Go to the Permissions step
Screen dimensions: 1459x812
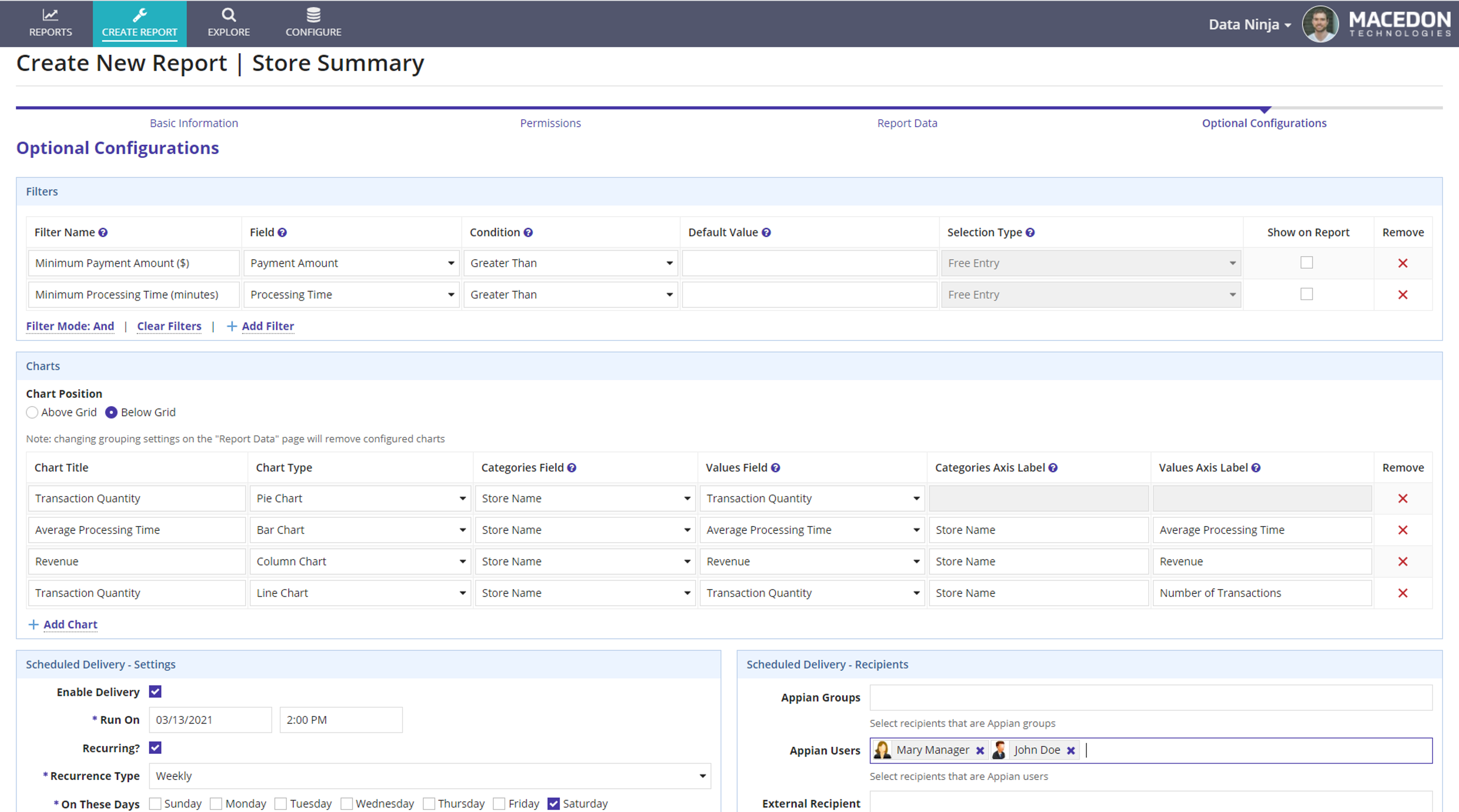coord(551,123)
